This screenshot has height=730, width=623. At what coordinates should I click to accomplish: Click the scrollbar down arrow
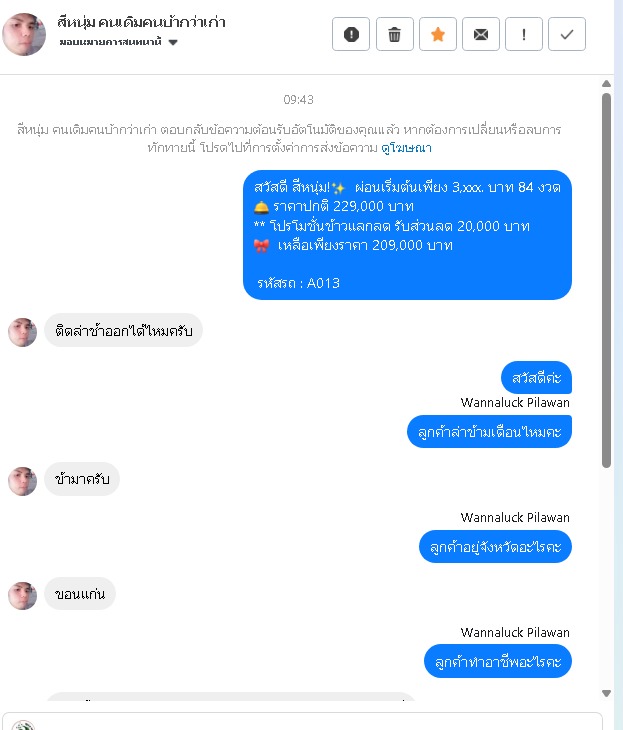tap(606, 693)
